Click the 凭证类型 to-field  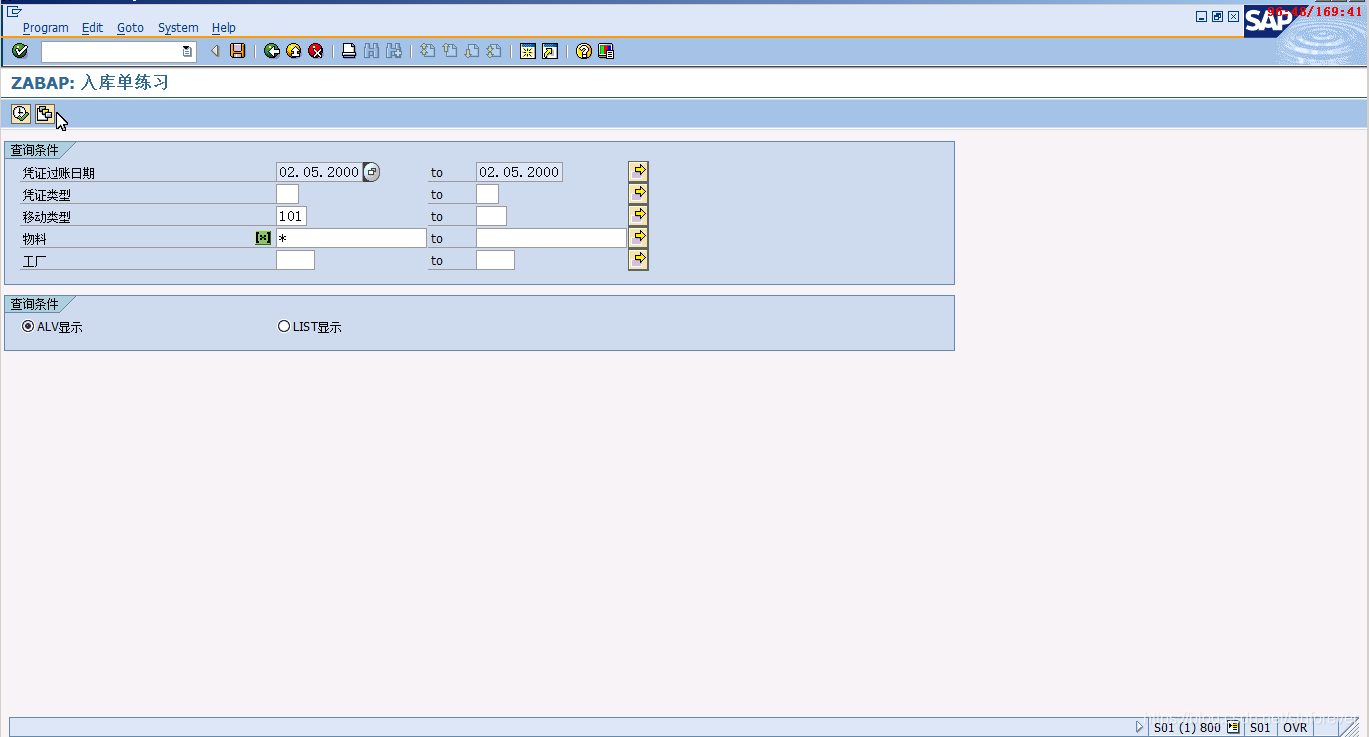(x=487, y=194)
